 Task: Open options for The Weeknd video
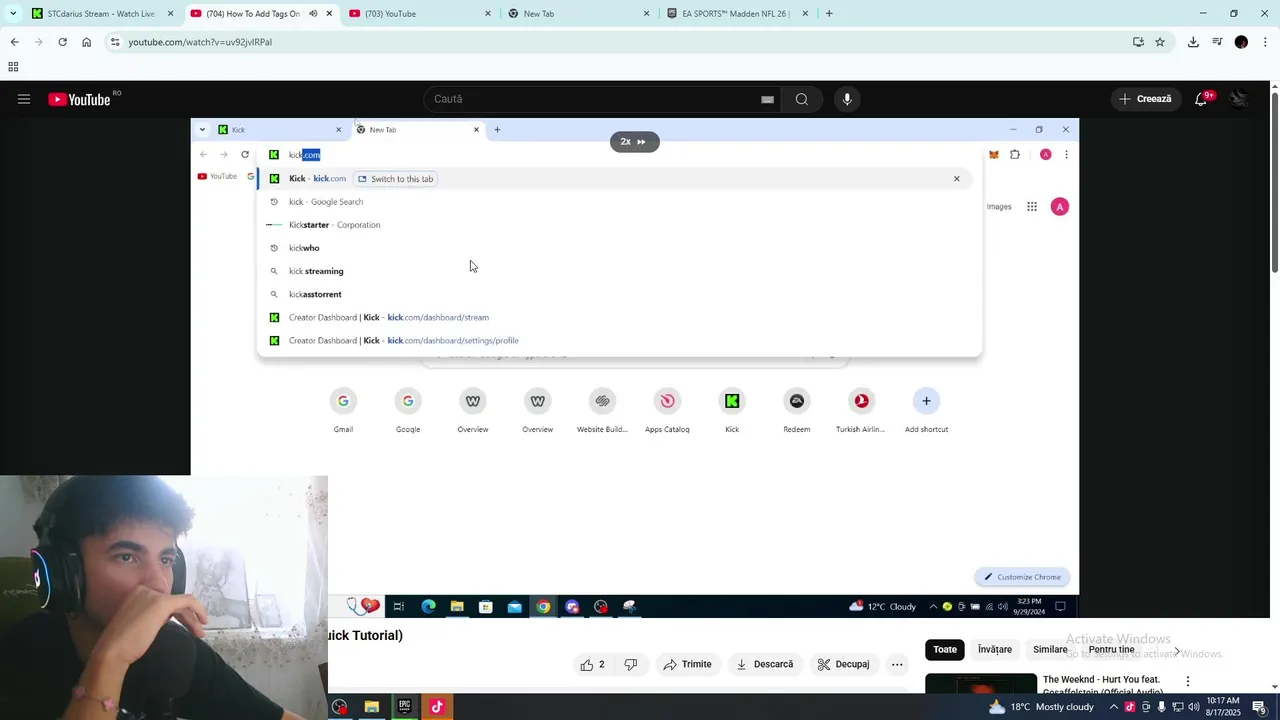(1188, 681)
